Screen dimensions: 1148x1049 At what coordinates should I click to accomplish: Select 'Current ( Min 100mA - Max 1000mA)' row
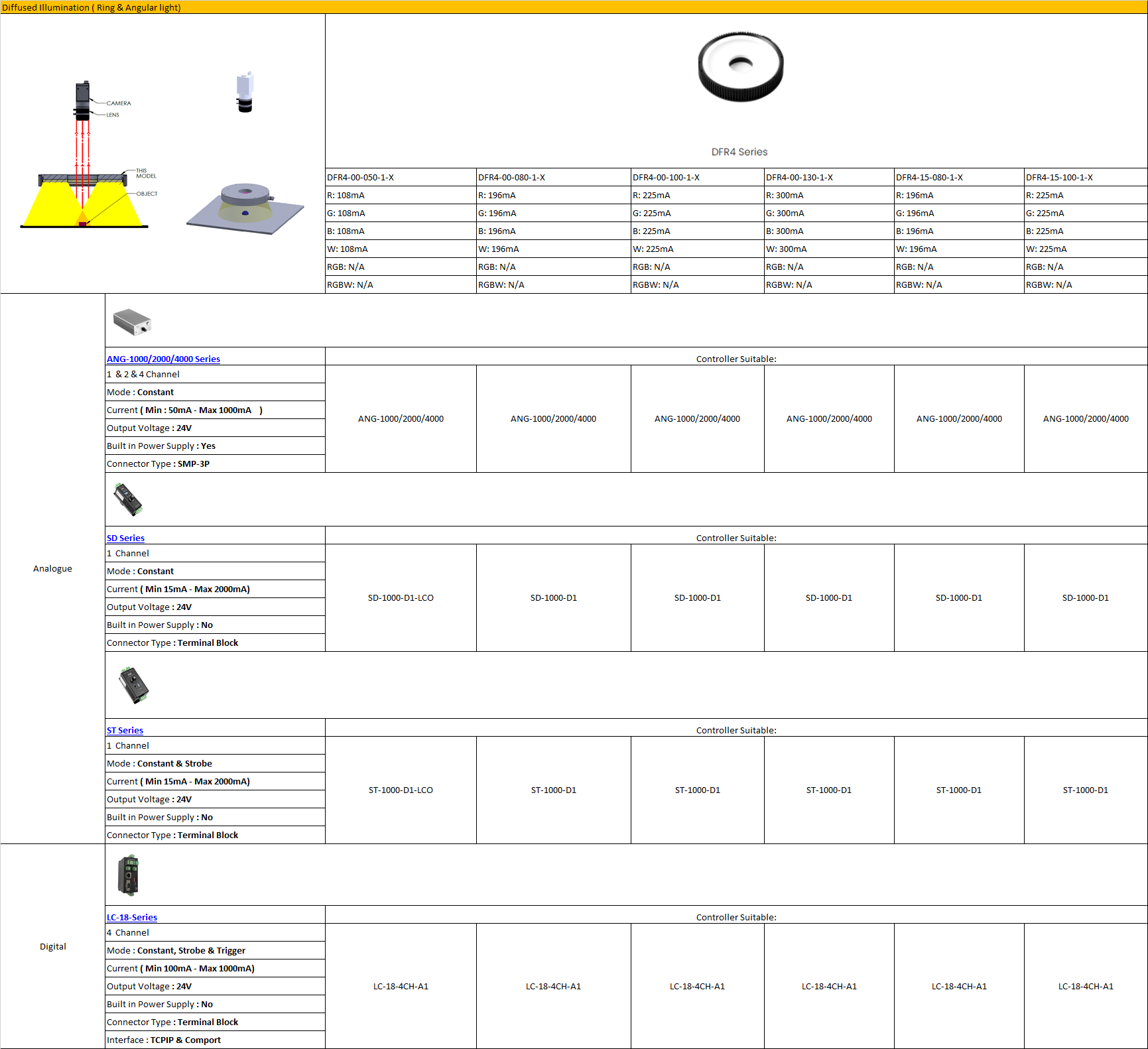215,968
